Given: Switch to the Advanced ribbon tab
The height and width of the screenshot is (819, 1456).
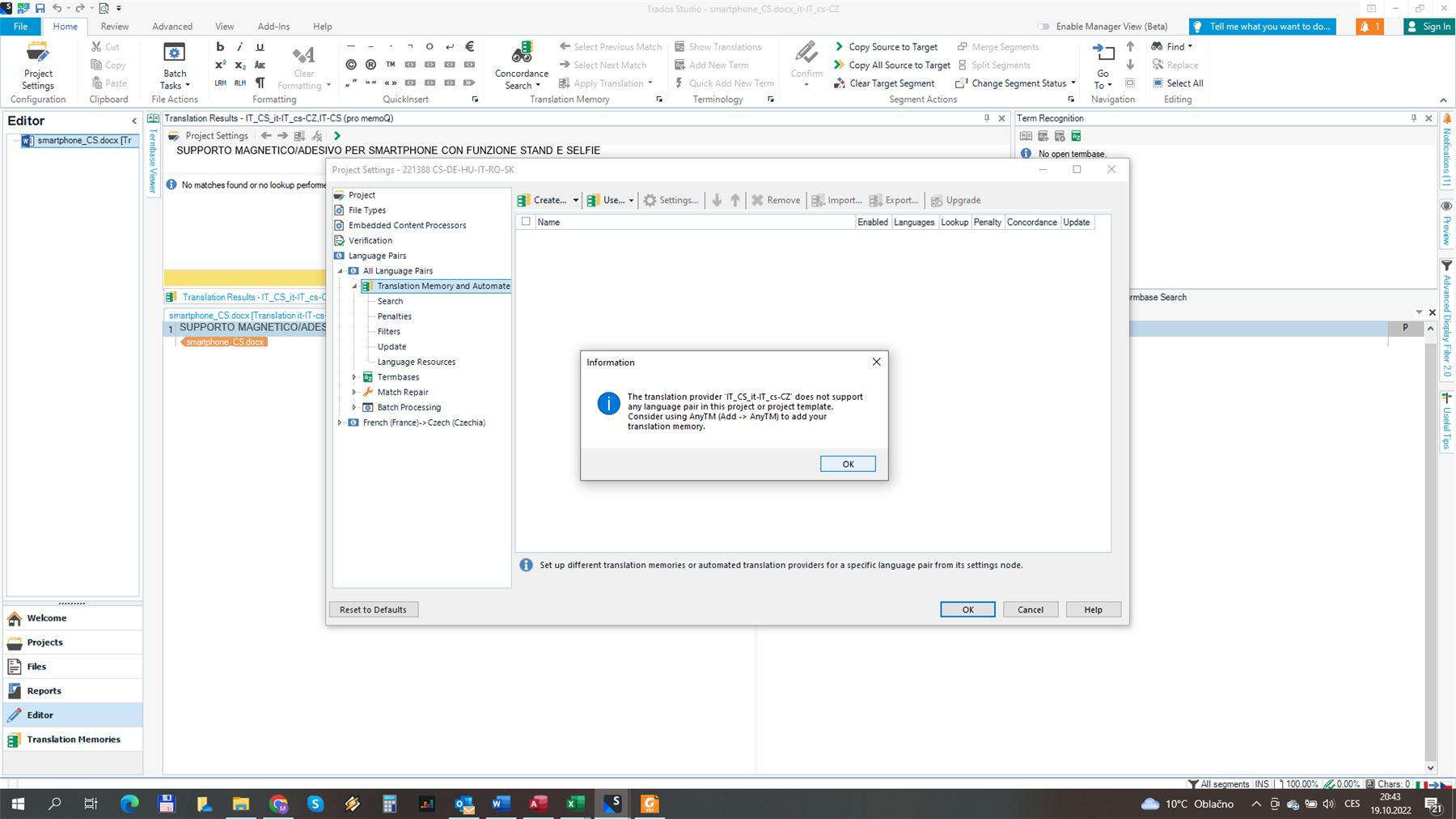Looking at the screenshot, I should [172, 27].
